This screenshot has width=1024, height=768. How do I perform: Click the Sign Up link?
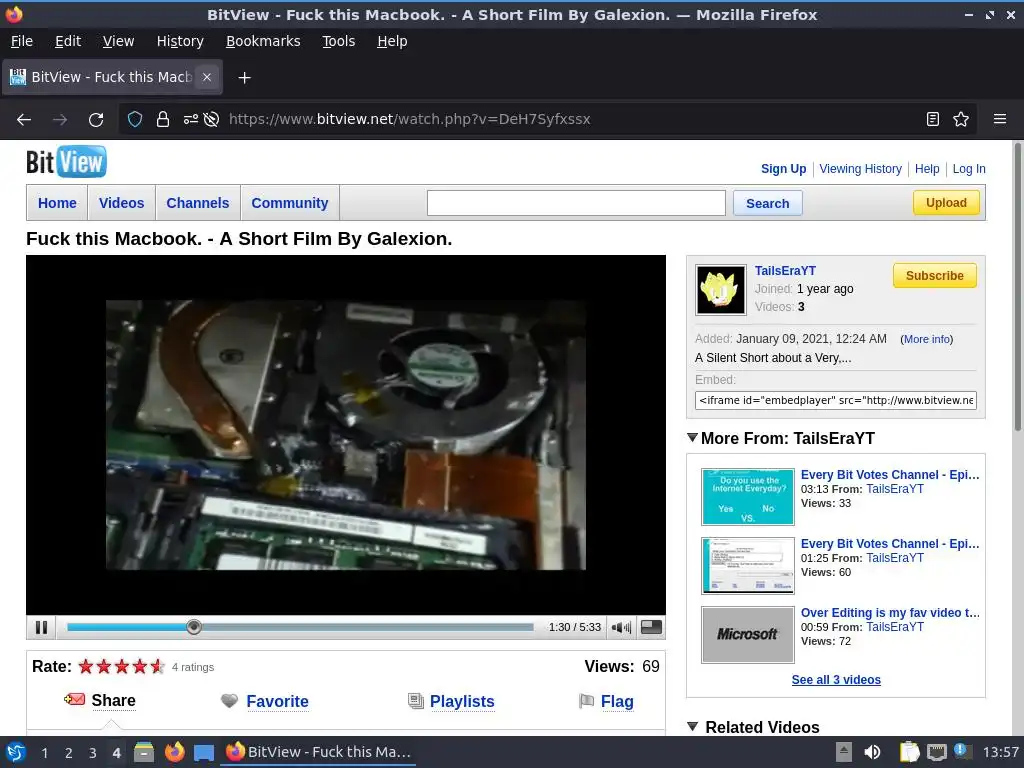pos(783,168)
